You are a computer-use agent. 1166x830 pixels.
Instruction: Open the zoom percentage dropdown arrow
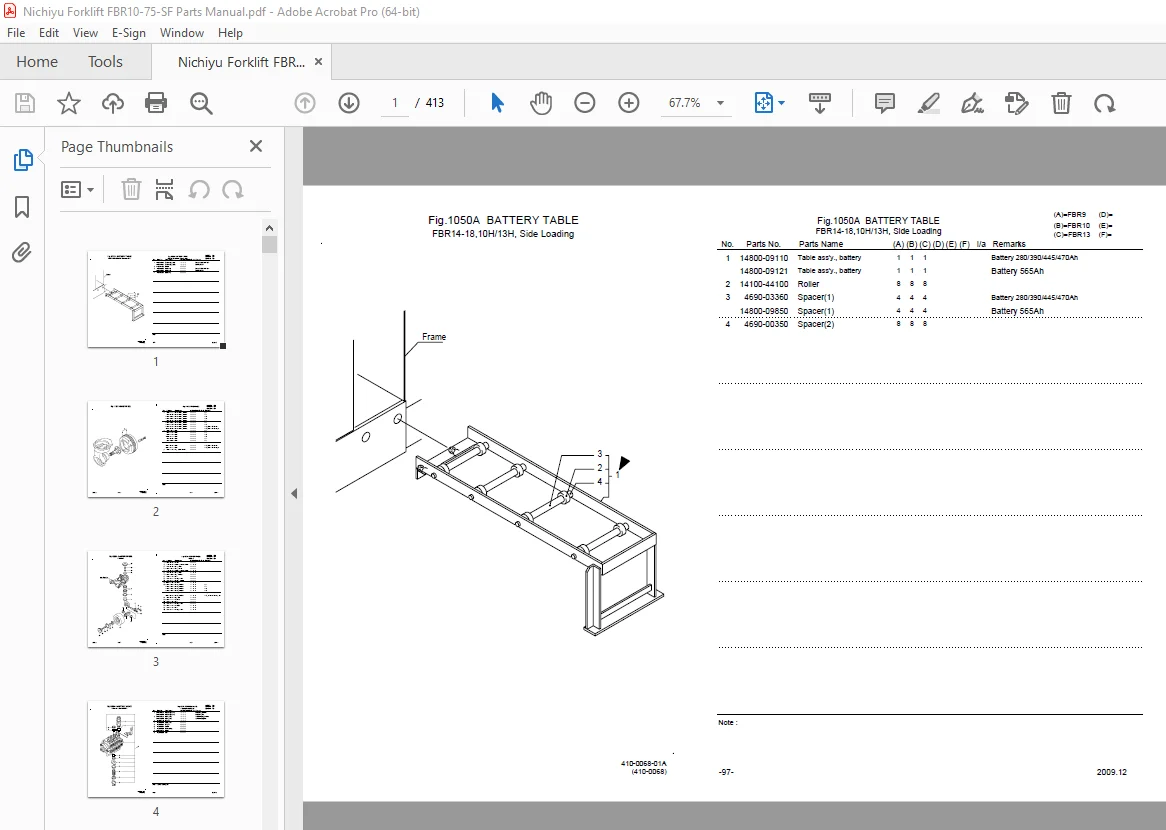pyautogui.click(x=720, y=103)
